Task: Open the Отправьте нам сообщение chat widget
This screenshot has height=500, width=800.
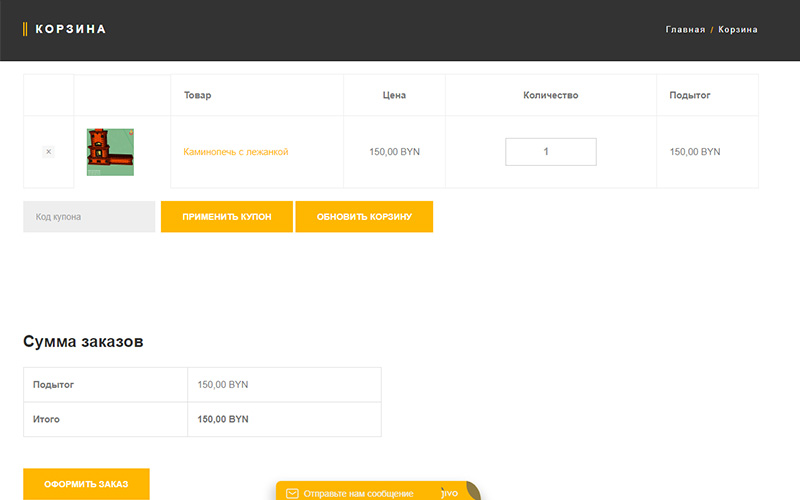Action: coord(378,491)
